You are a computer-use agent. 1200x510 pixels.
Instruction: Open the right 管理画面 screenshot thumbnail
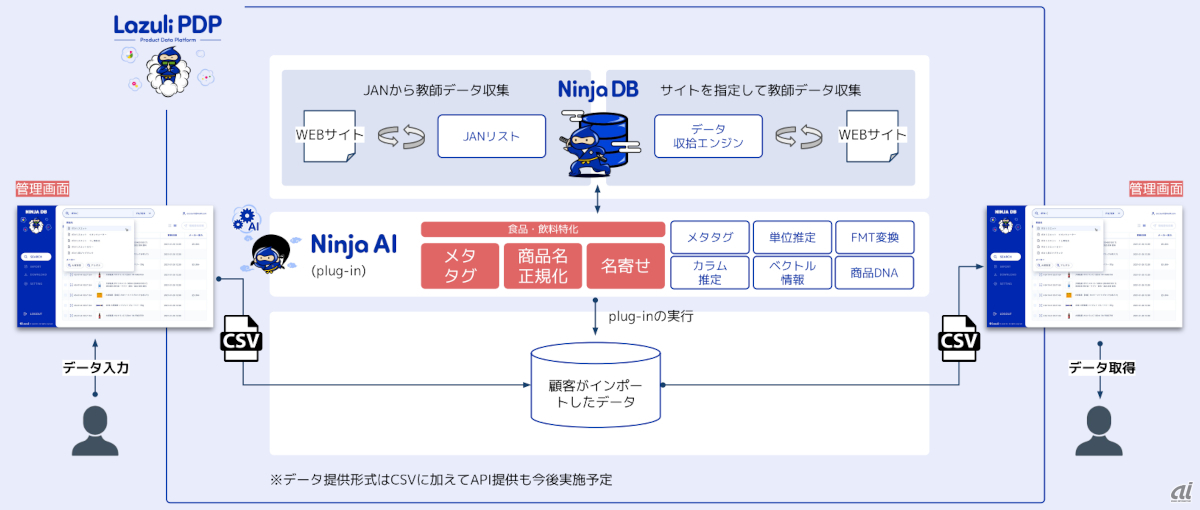[x=1084, y=266]
